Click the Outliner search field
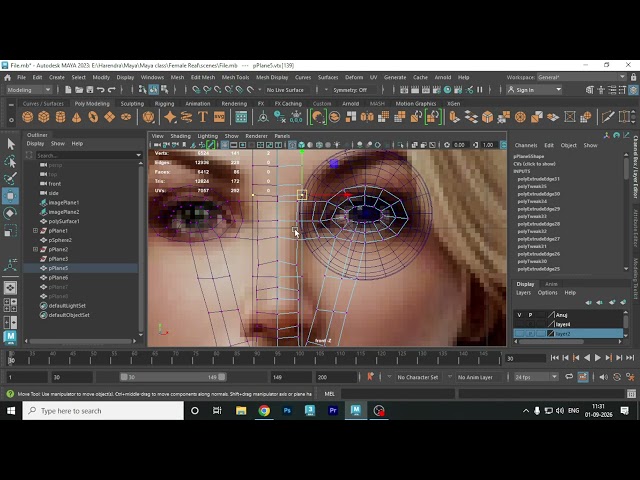This screenshot has height=480, width=640. [x=85, y=155]
